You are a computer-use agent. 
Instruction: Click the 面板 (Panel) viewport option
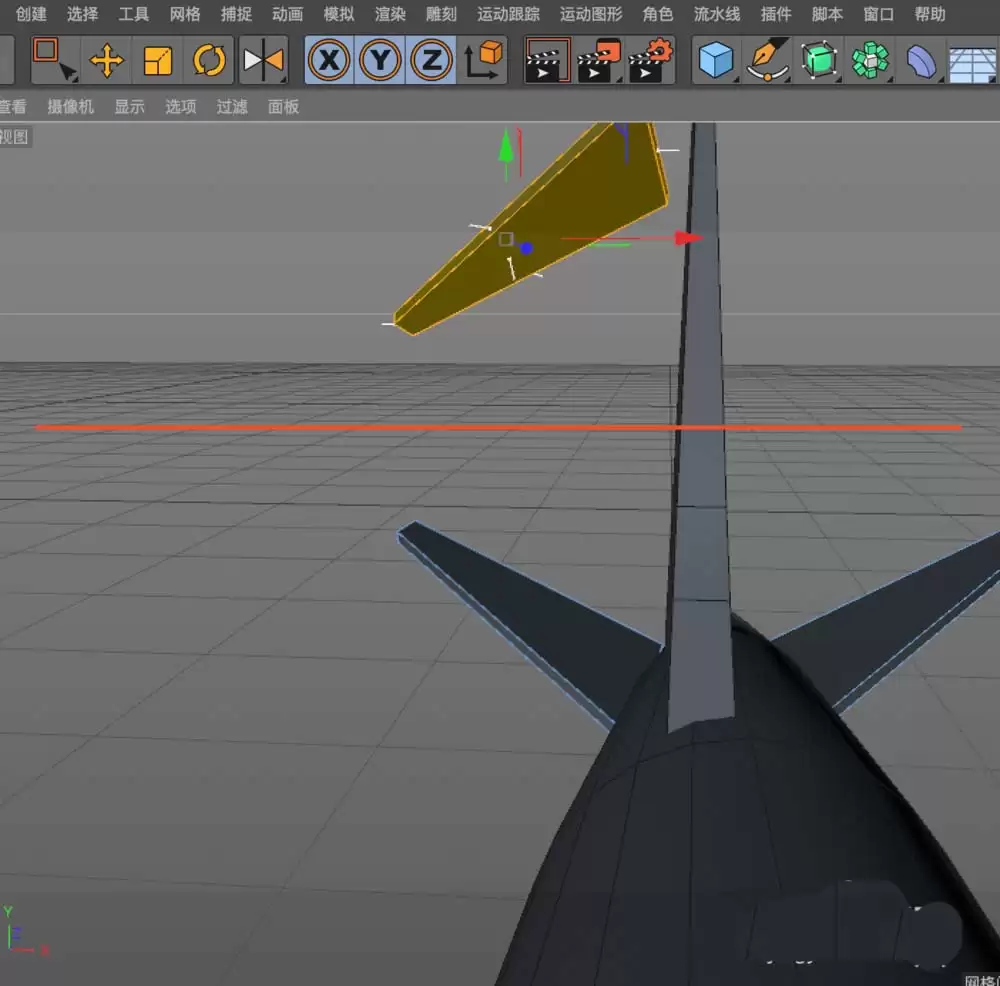(283, 107)
